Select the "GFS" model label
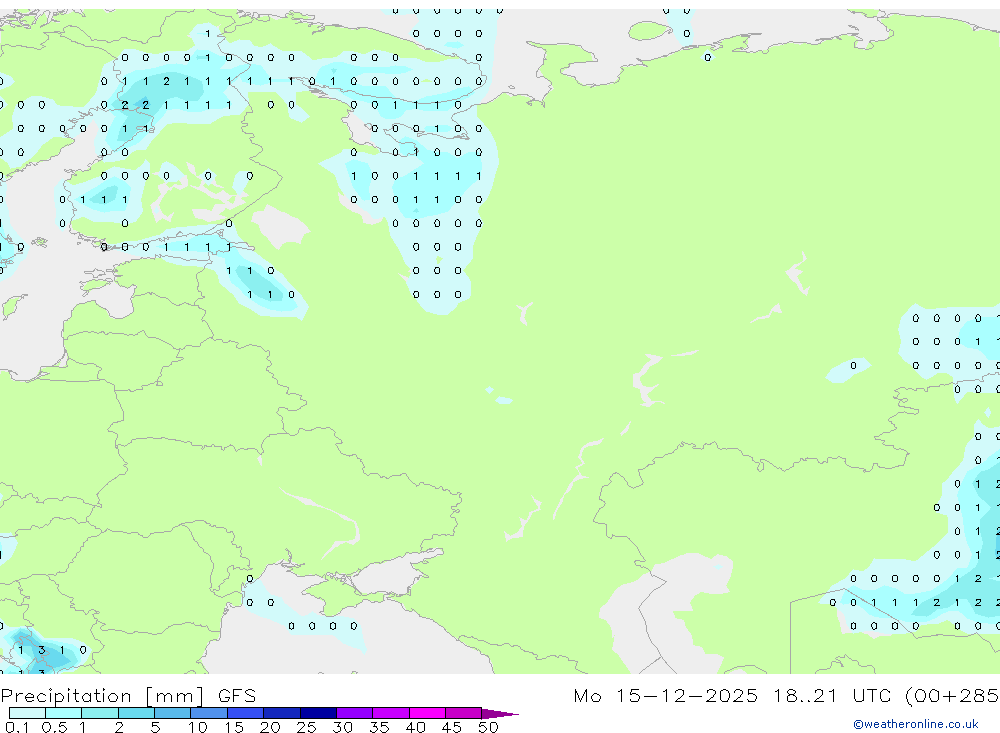The height and width of the screenshot is (733, 1000). pyautogui.click(x=237, y=696)
